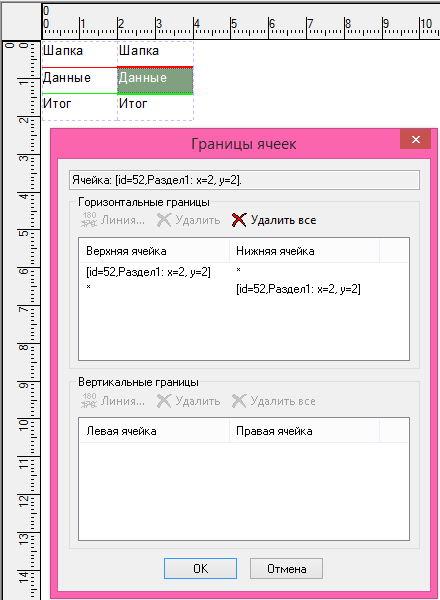440x600 pixels.
Task: Click vertical borders Удалить cross icon
Action: pos(164,401)
